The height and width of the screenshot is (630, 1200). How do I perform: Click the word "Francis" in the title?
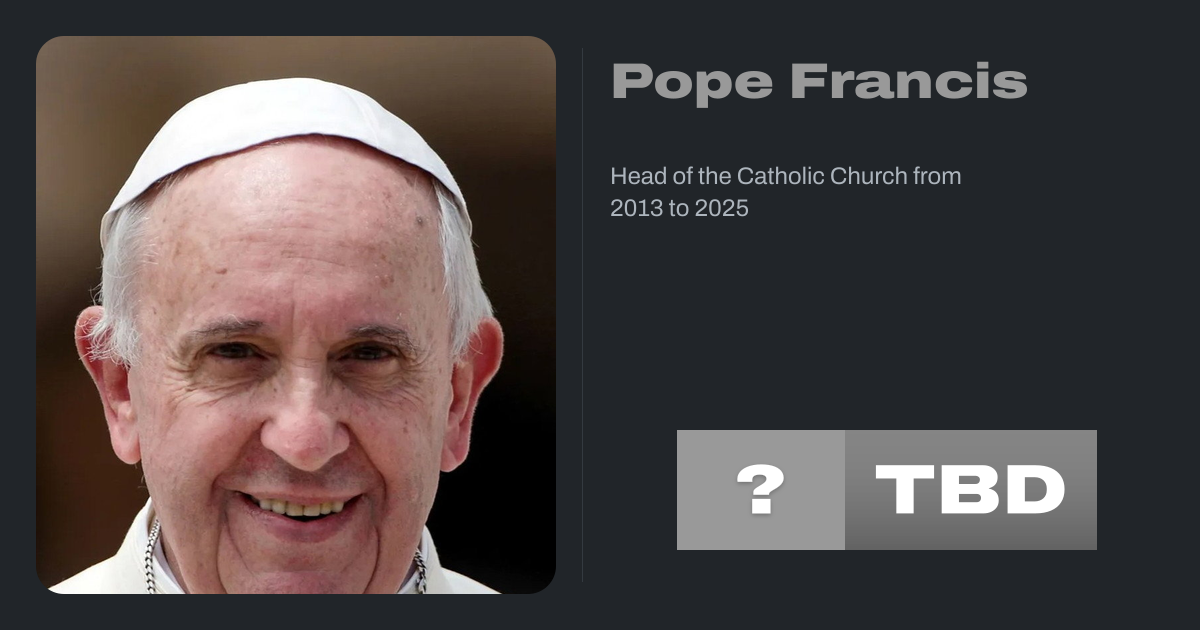pos(909,81)
